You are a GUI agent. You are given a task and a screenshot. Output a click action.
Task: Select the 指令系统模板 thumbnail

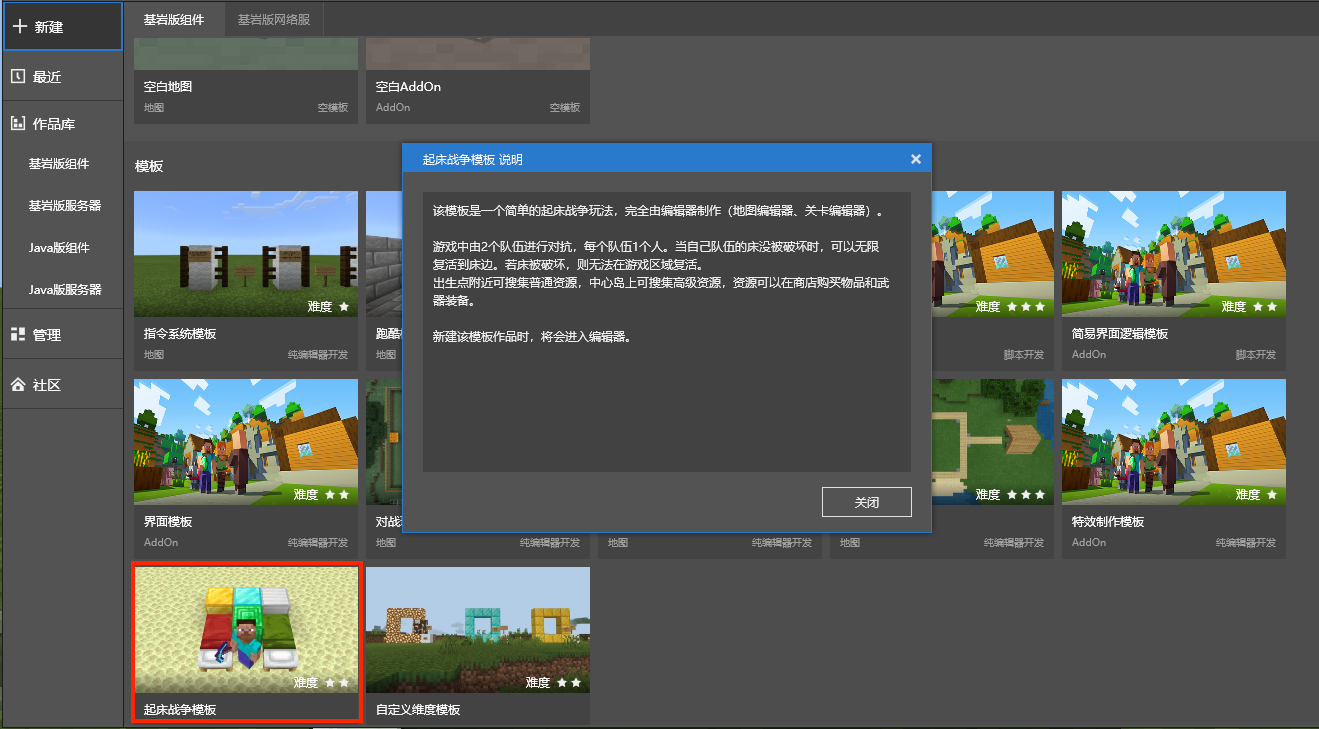pos(246,254)
